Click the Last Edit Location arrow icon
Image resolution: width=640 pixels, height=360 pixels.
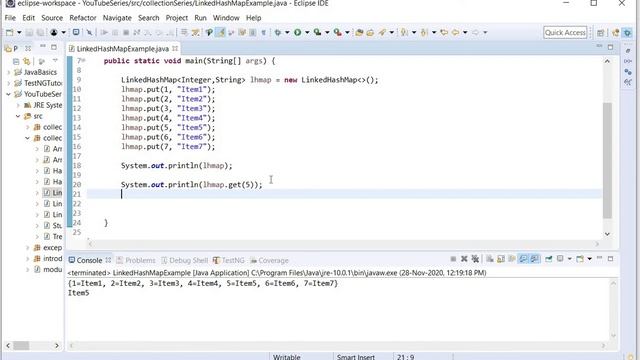444,32
